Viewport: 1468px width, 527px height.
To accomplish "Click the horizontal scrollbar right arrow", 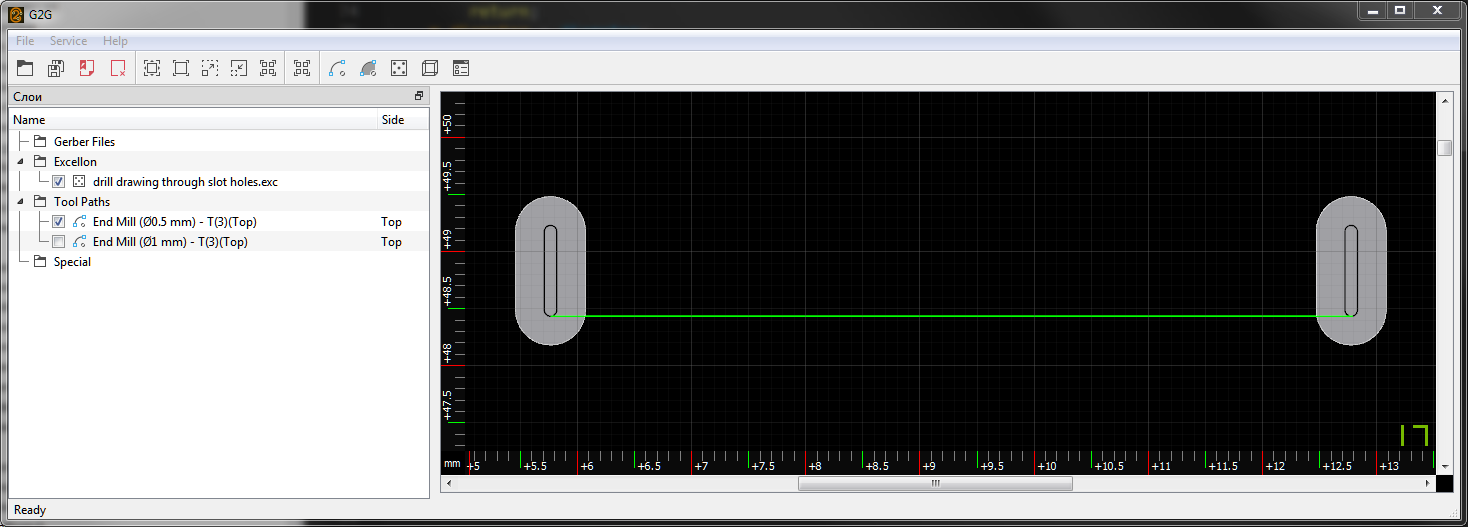I will click(x=1428, y=483).
